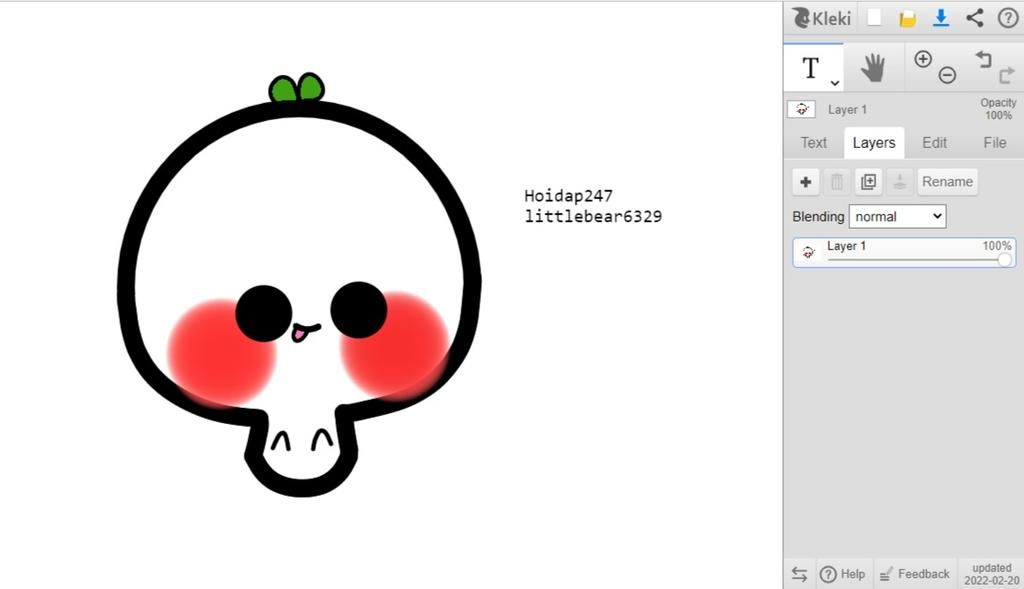Select the Text tool

coord(810,67)
